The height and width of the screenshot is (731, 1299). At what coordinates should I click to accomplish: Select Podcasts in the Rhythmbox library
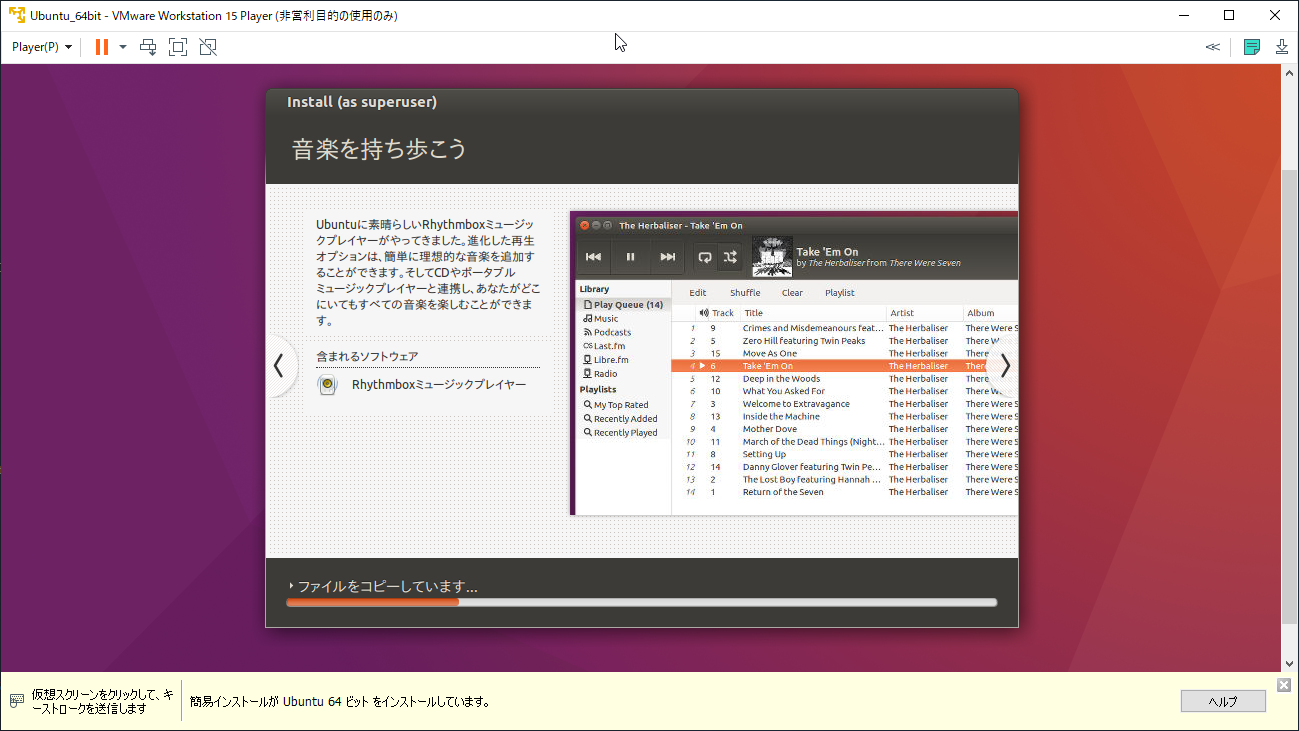tap(606, 332)
